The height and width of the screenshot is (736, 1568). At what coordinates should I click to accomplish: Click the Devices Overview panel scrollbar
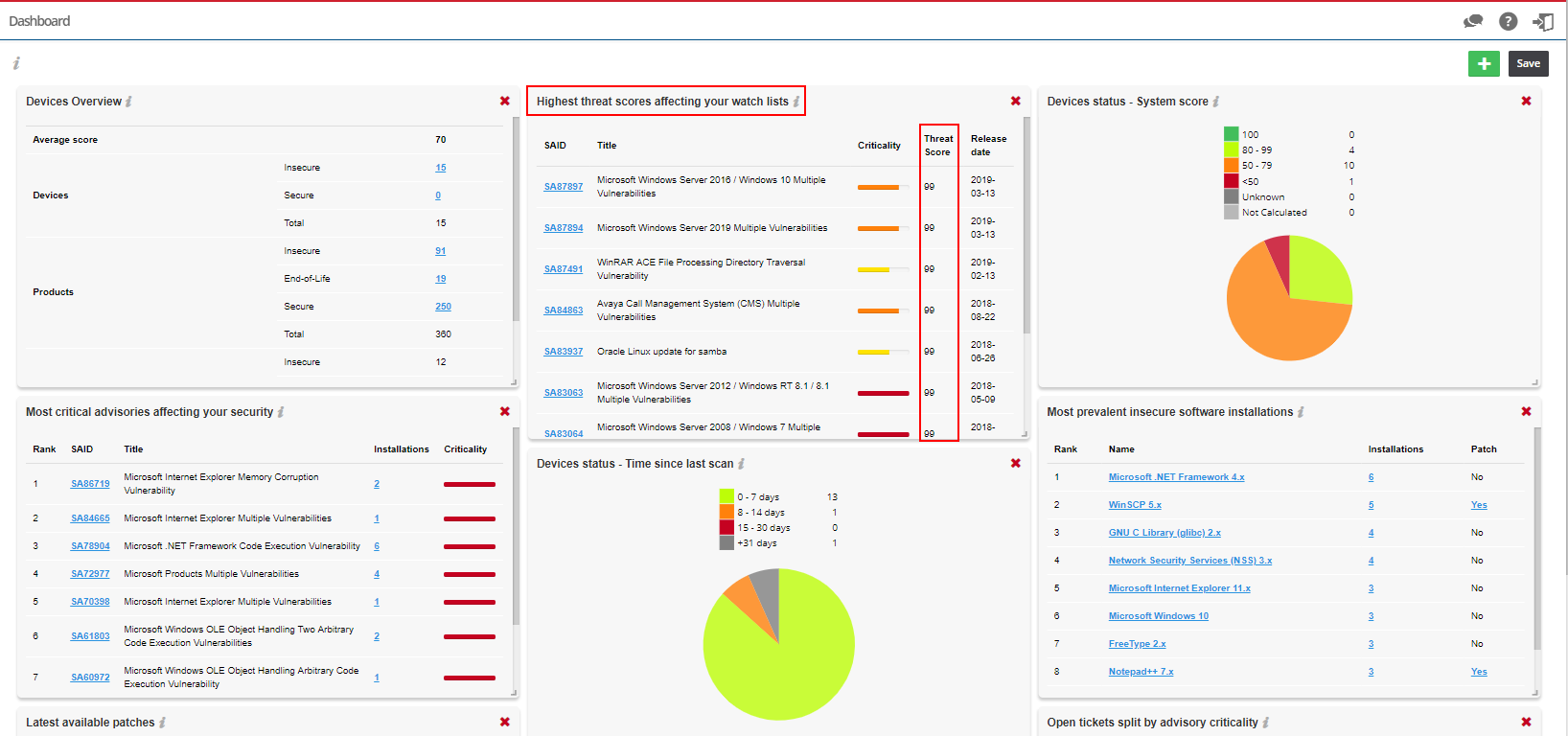(x=517, y=218)
